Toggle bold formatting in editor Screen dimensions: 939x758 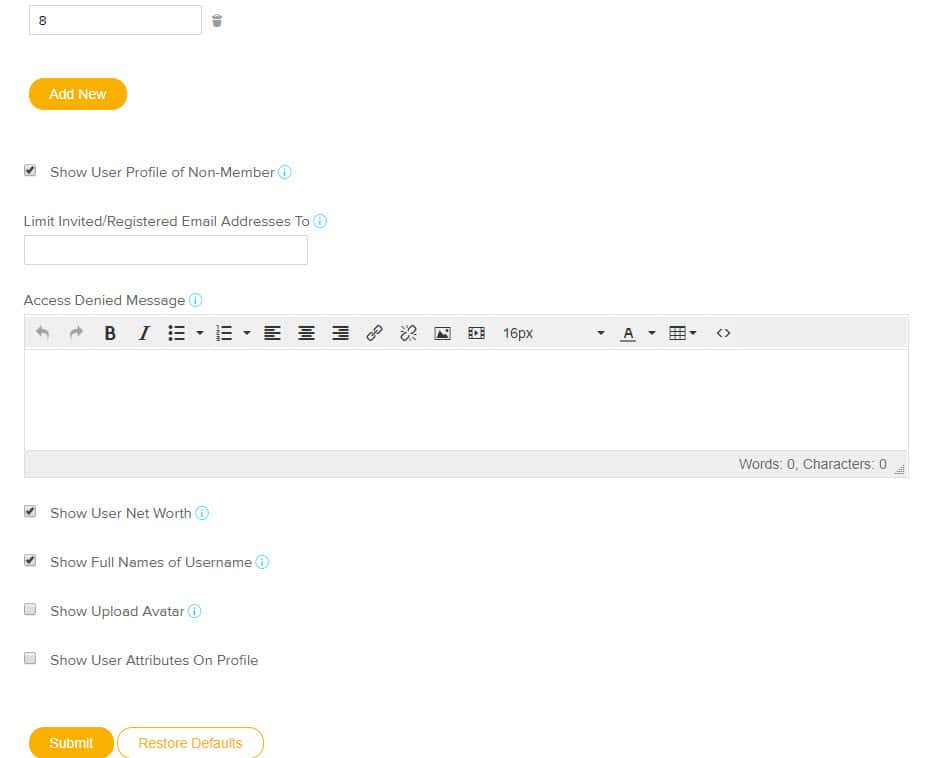[110, 333]
